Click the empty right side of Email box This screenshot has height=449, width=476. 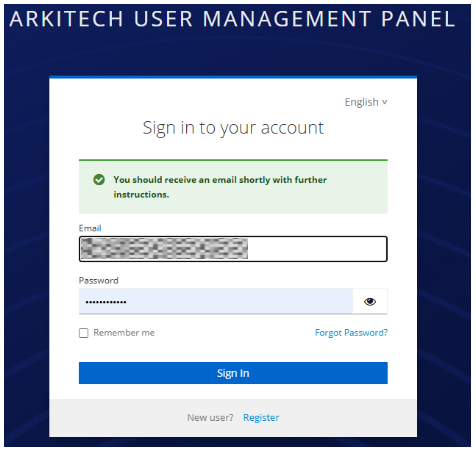tap(317, 249)
